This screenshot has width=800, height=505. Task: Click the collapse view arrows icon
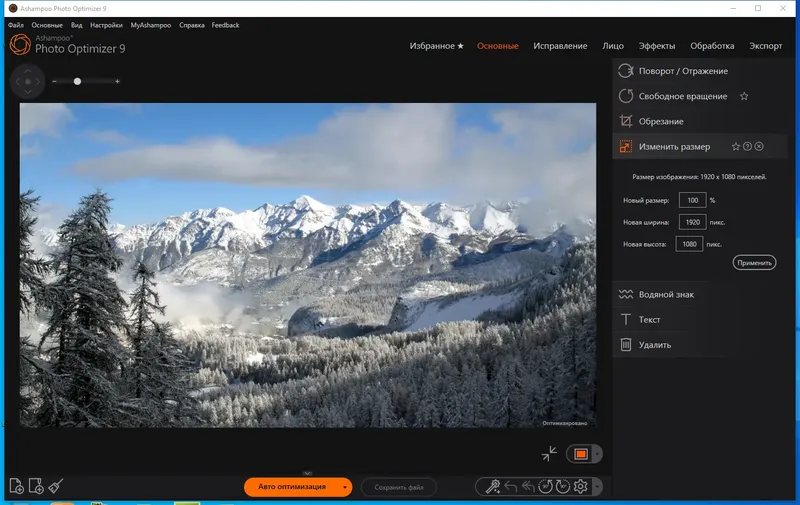[x=549, y=453]
